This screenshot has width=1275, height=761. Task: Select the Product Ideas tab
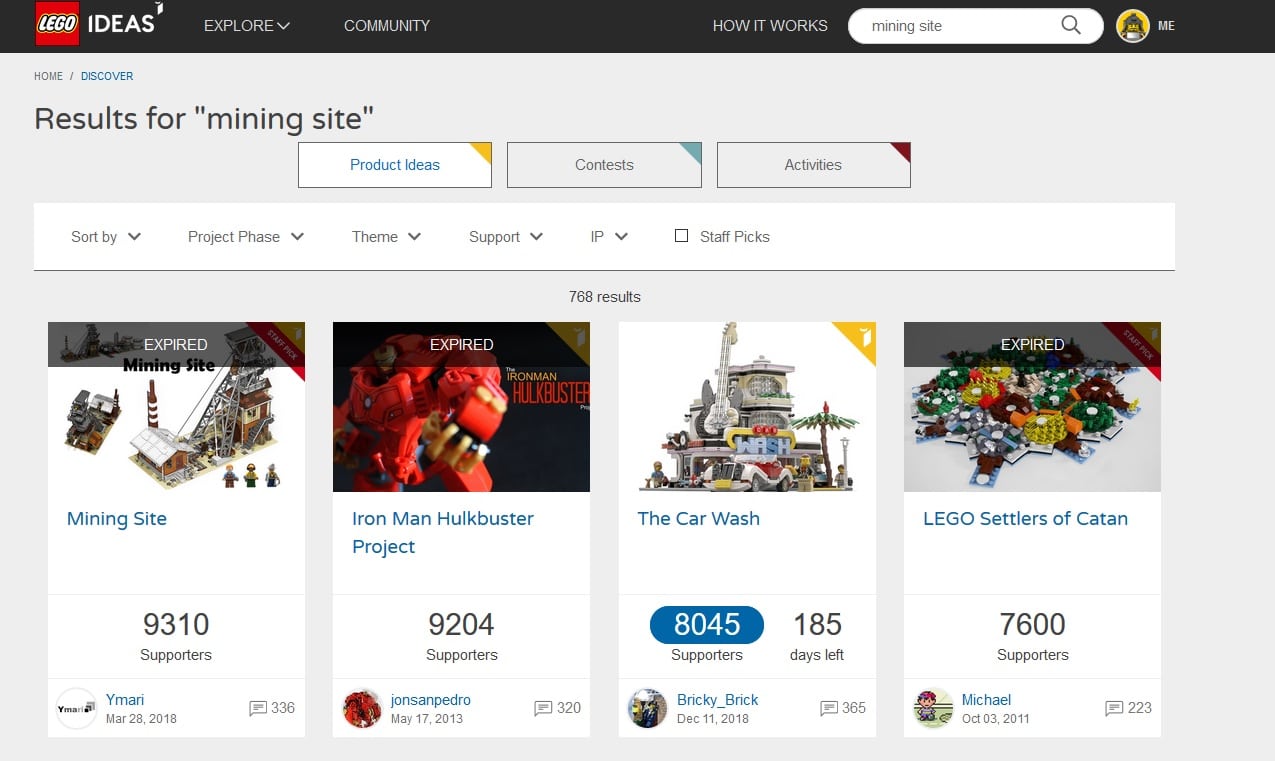click(x=395, y=165)
